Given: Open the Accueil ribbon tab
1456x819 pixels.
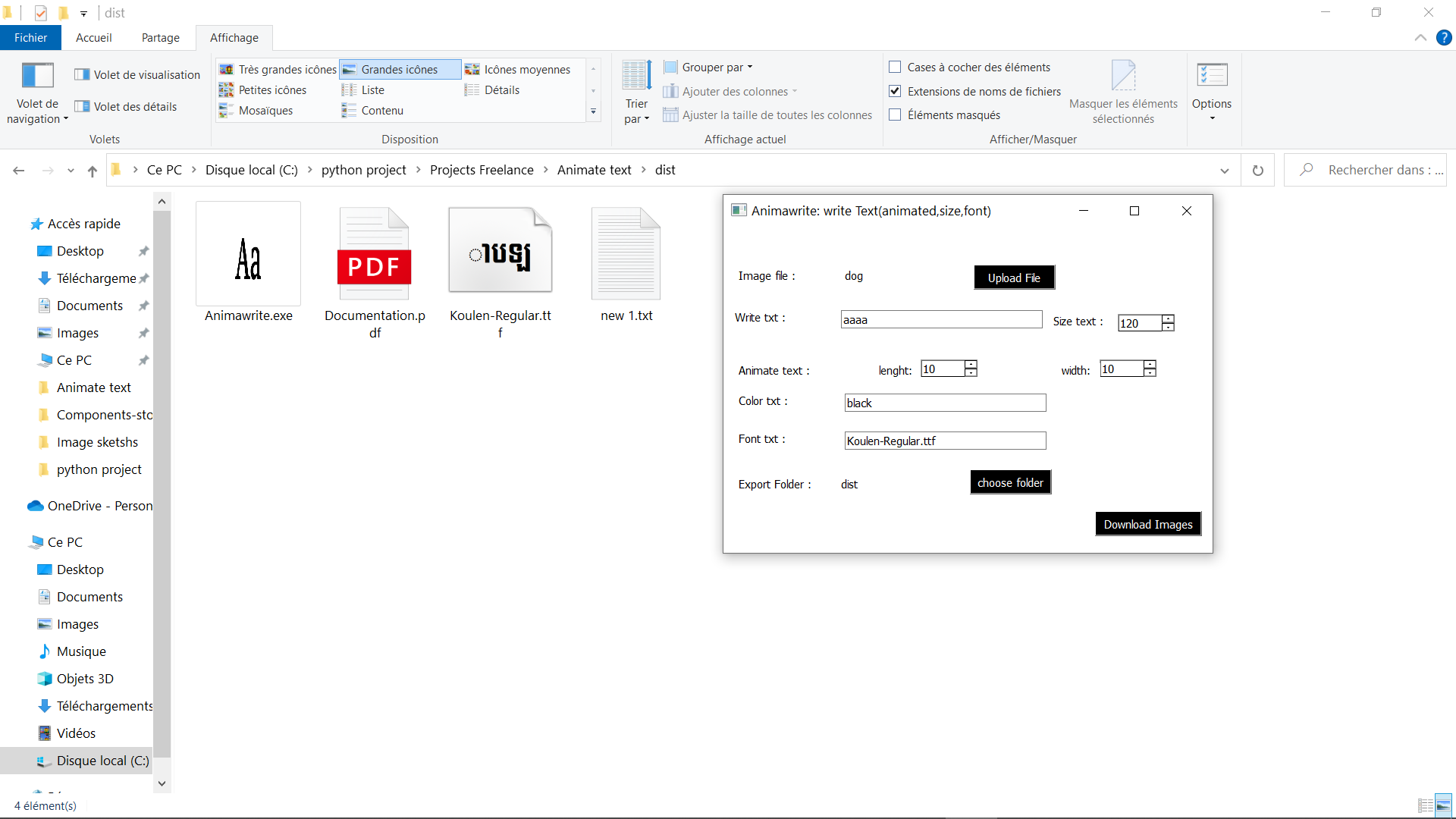Looking at the screenshot, I should pyautogui.click(x=93, y=38).
